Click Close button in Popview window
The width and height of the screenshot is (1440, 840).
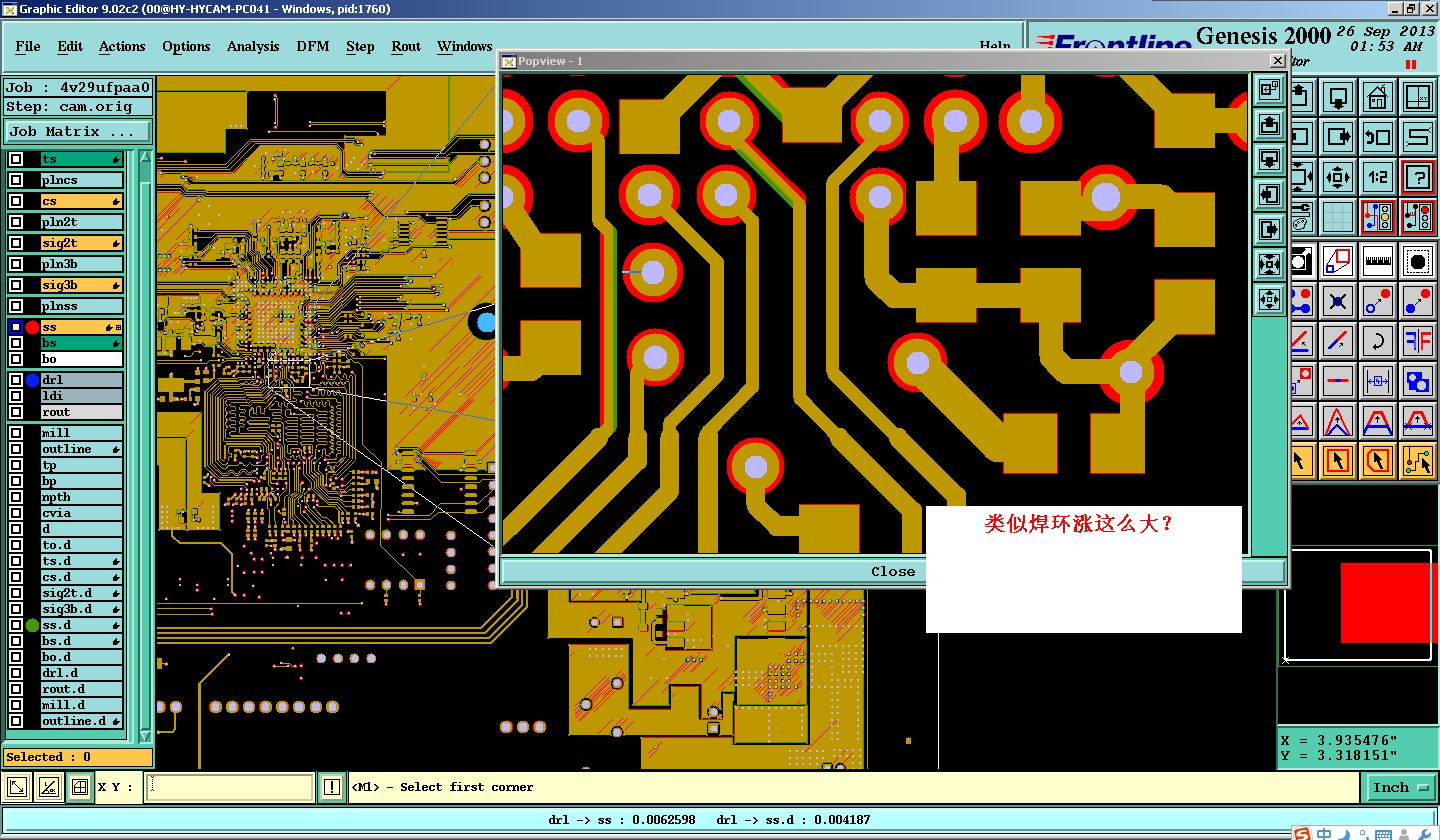(893, 572)
